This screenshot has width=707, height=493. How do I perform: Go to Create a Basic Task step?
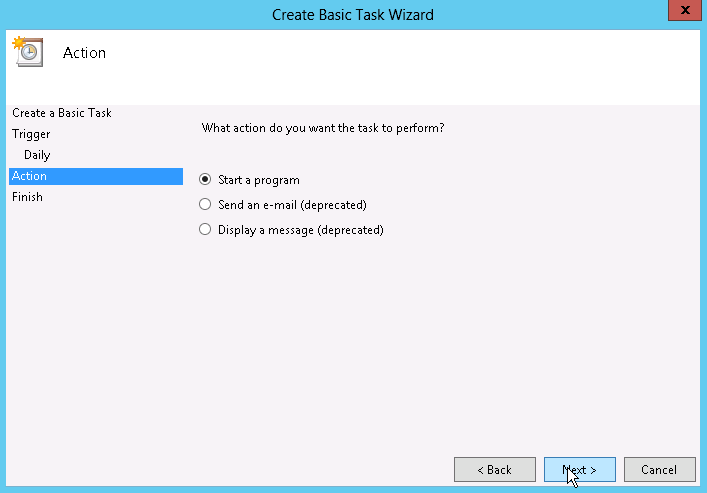62,113
